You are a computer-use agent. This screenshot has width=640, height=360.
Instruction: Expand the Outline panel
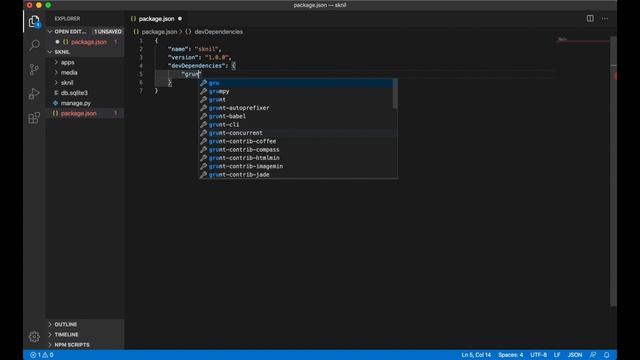[x=84, y=324]
